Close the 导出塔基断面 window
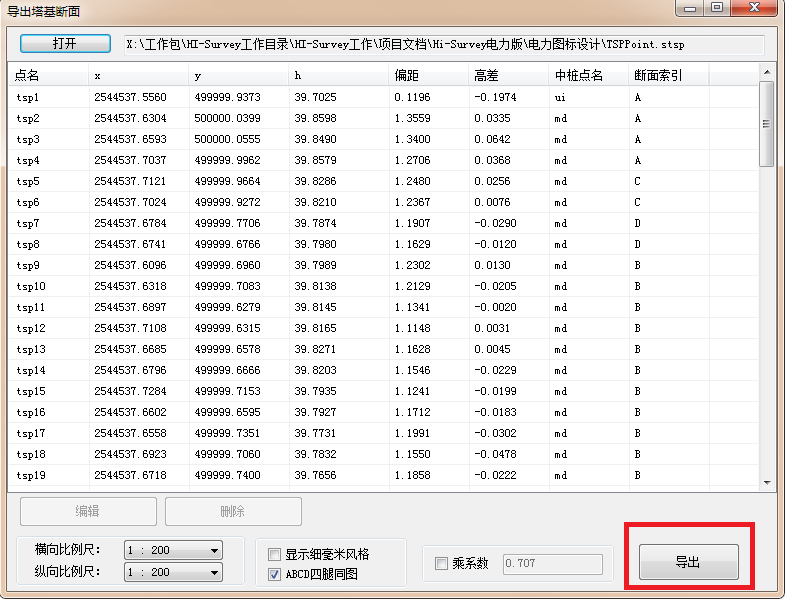This screenshot has height=599, width=785. tap(754, 8)
